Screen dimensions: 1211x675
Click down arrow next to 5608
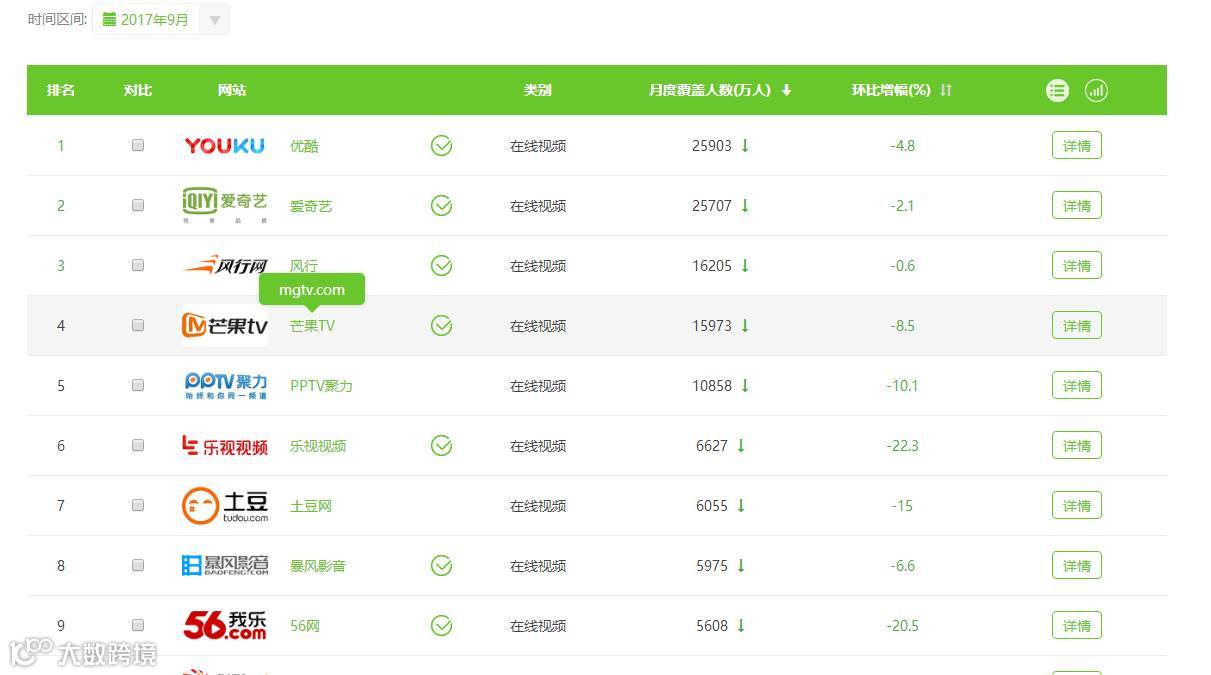click(741, 626)
